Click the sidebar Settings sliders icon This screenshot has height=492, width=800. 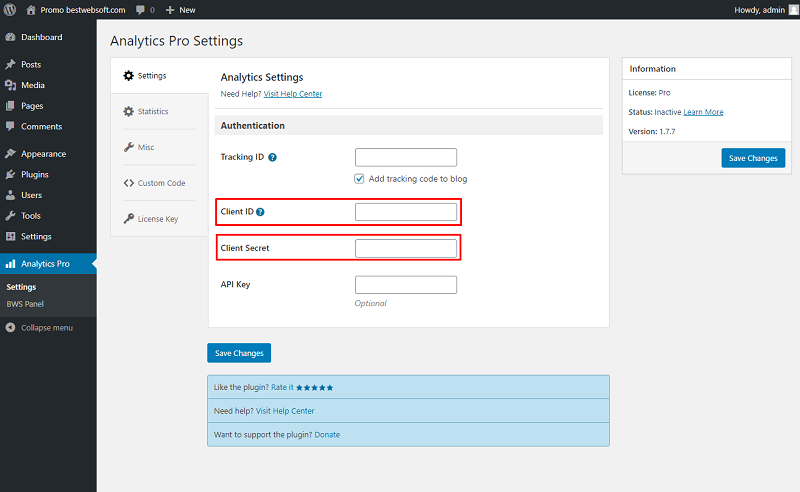(x=10, y=236)
